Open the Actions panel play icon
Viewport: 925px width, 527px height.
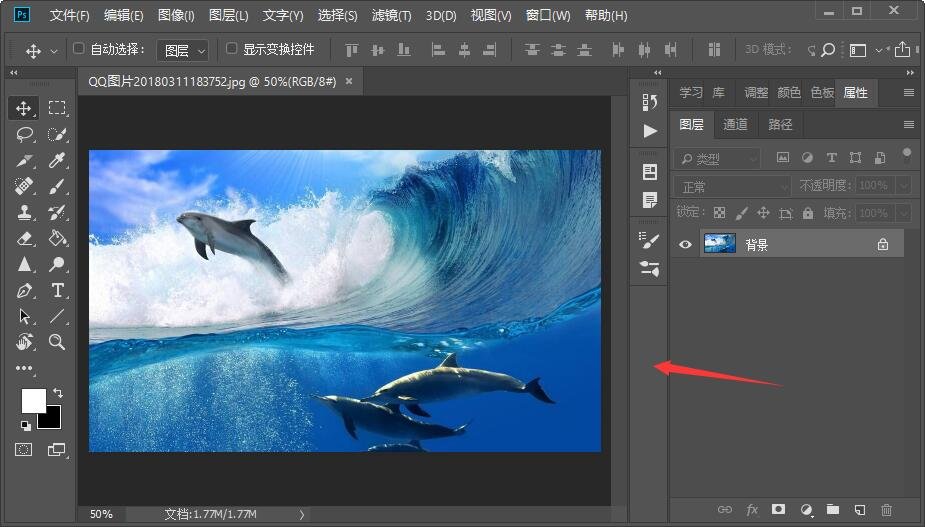click(650, 130)
